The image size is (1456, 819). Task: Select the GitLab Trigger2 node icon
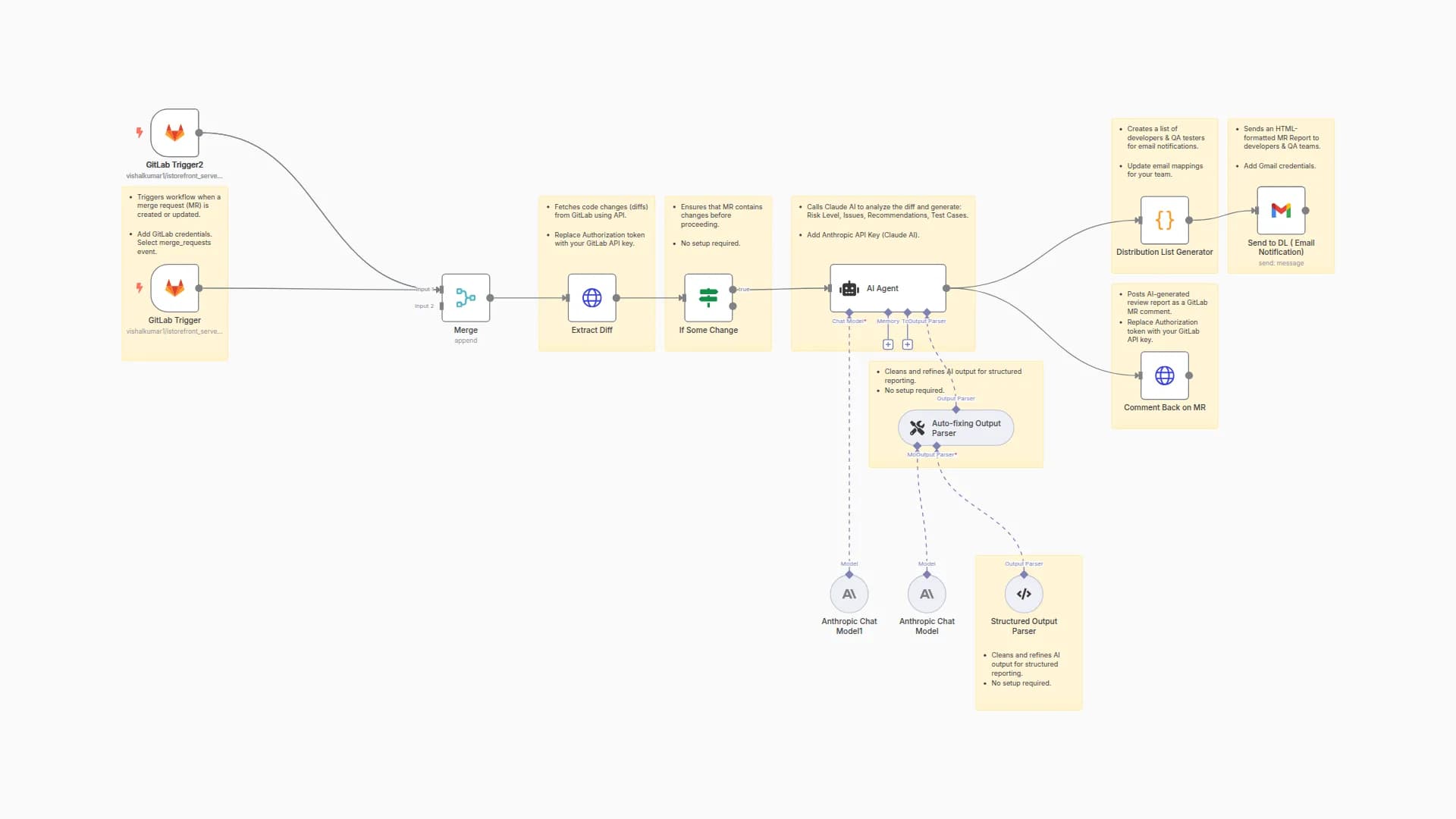click(174, 133)
